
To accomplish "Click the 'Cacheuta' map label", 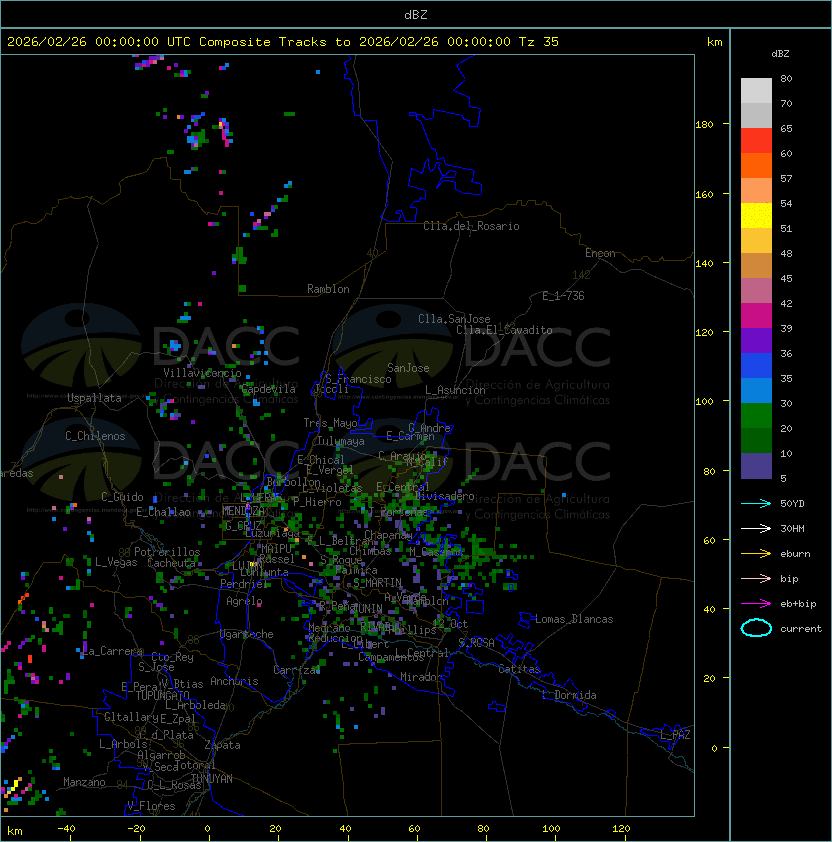I will pyautogui.click(x=171, y=563).
